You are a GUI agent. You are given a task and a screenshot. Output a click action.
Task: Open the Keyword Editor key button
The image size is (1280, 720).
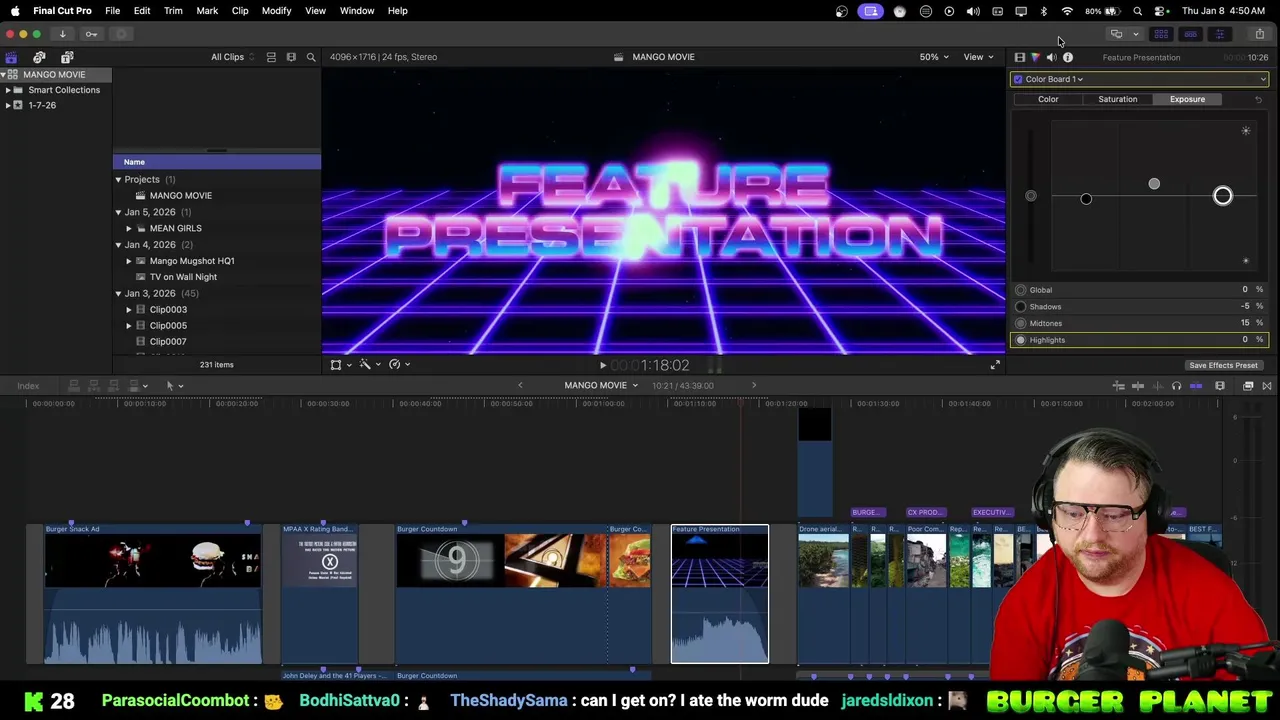(x=91, y=34)
